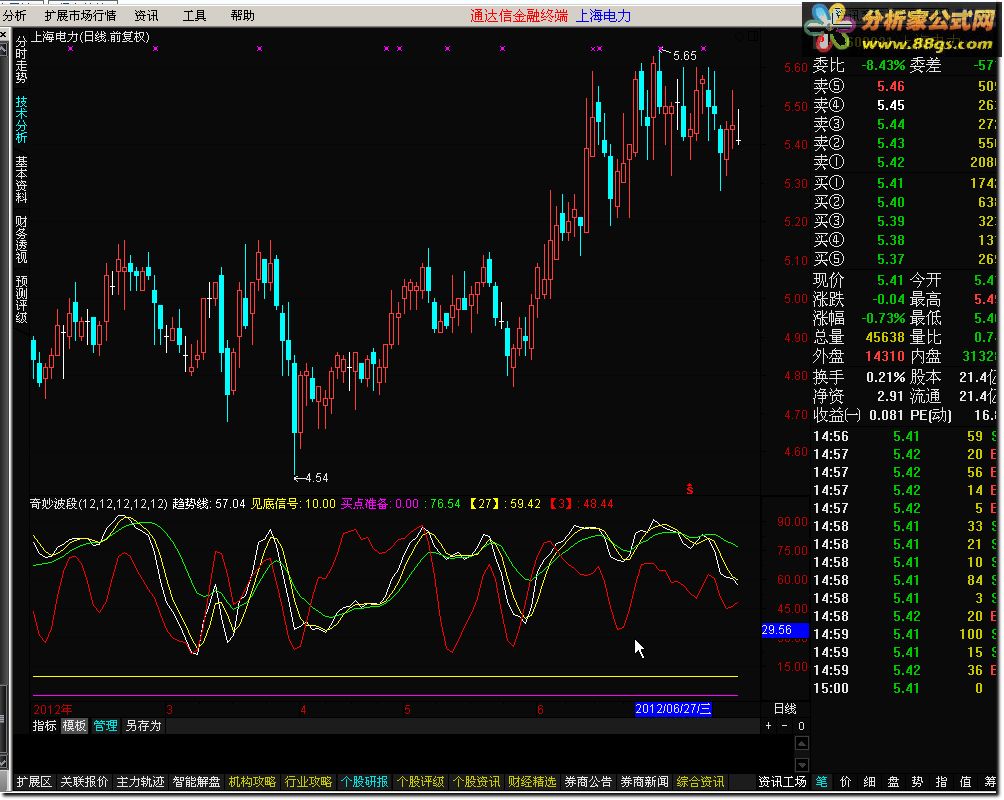This screenshot has width=1004, height=800.
Task: Select the 指 index tab
Action: click(x=941, y=781)
